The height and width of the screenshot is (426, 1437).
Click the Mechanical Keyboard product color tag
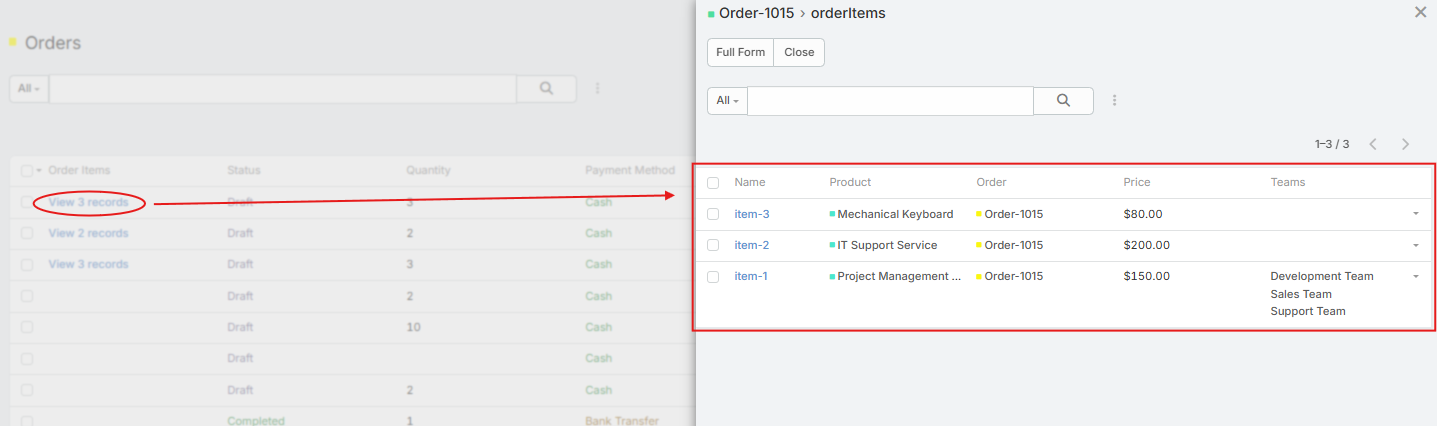(x=832, y=214)
